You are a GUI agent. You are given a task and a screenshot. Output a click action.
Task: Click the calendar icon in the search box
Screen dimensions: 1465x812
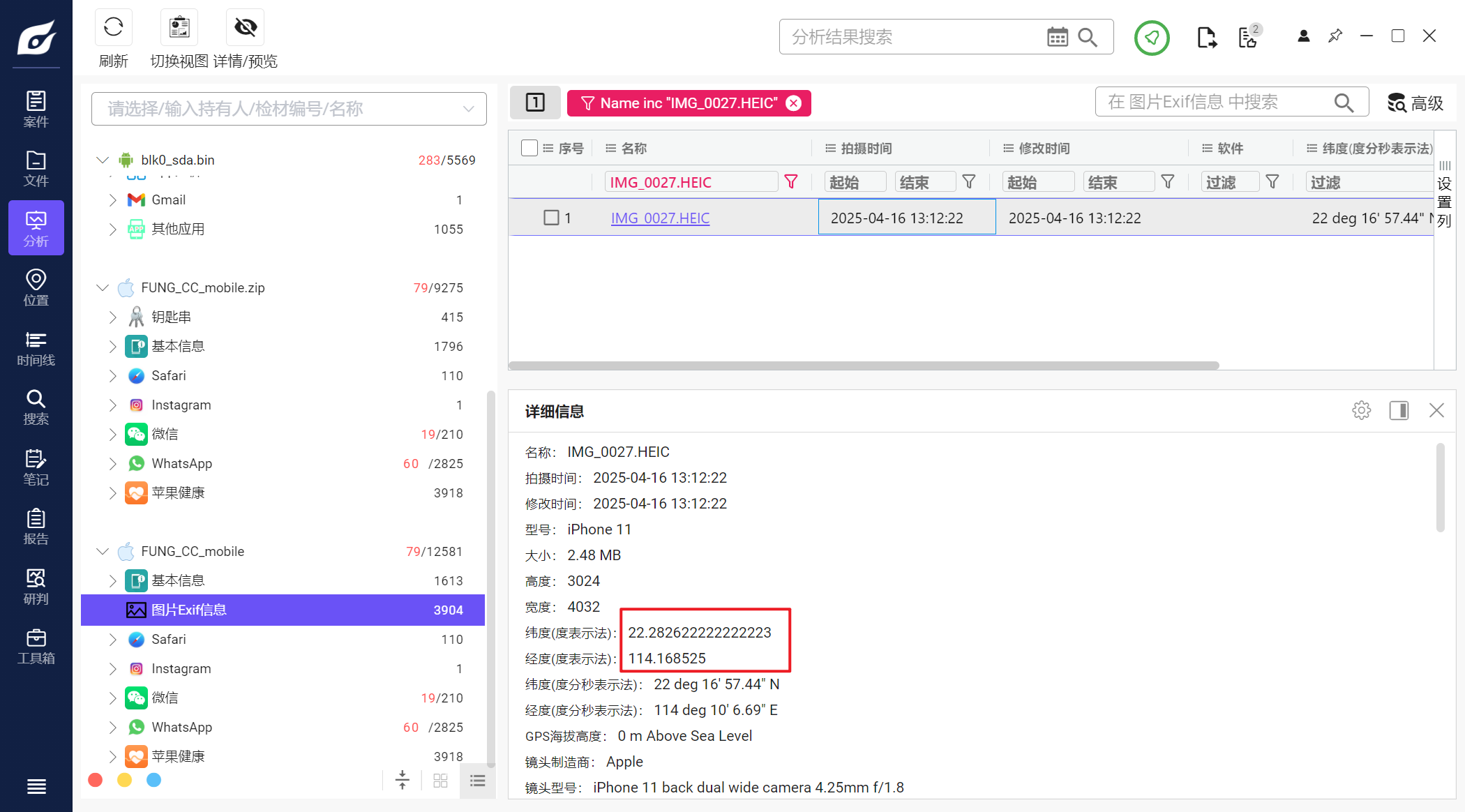1057,37
